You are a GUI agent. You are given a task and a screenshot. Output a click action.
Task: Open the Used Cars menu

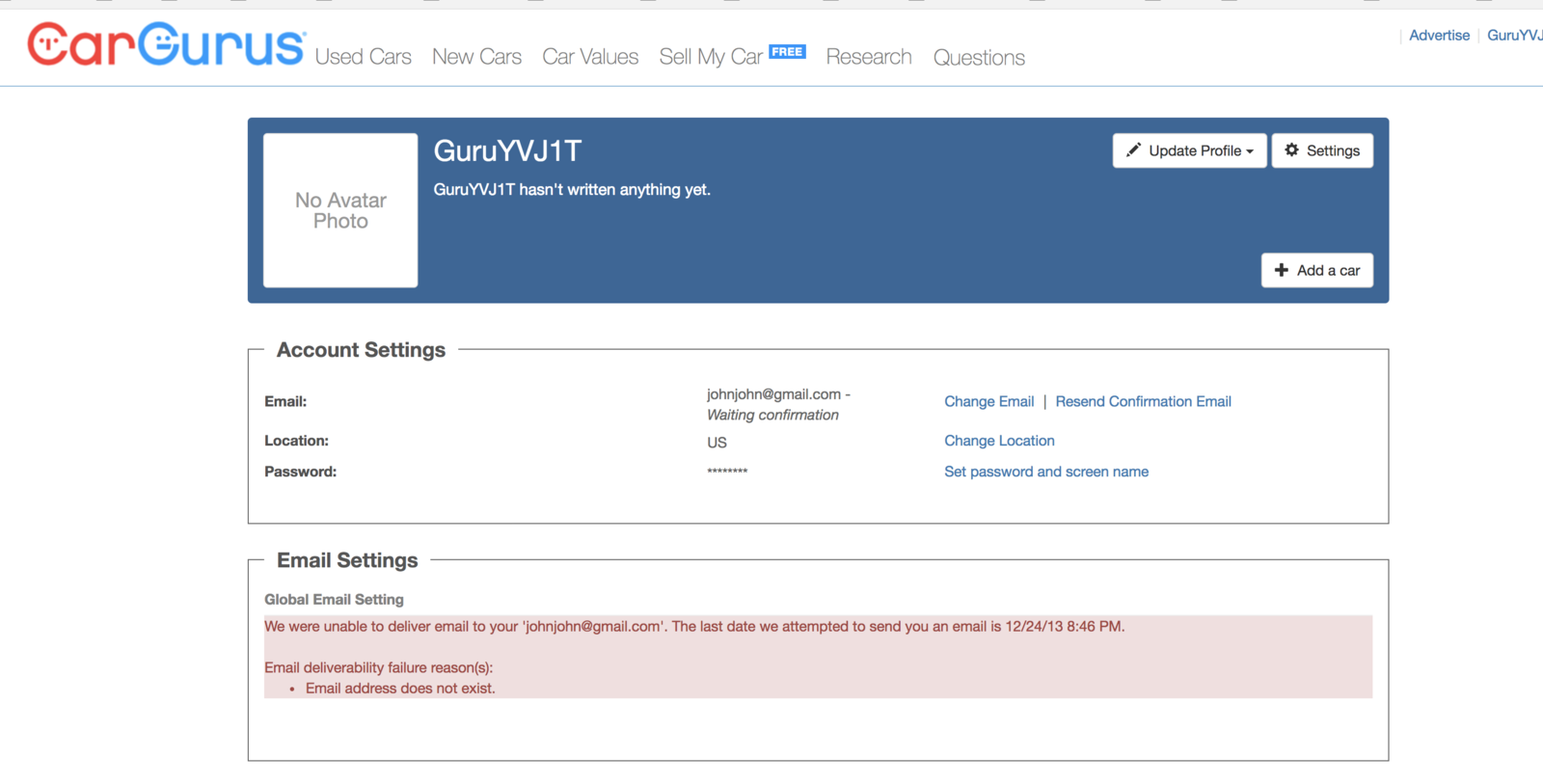click(363, 57)
